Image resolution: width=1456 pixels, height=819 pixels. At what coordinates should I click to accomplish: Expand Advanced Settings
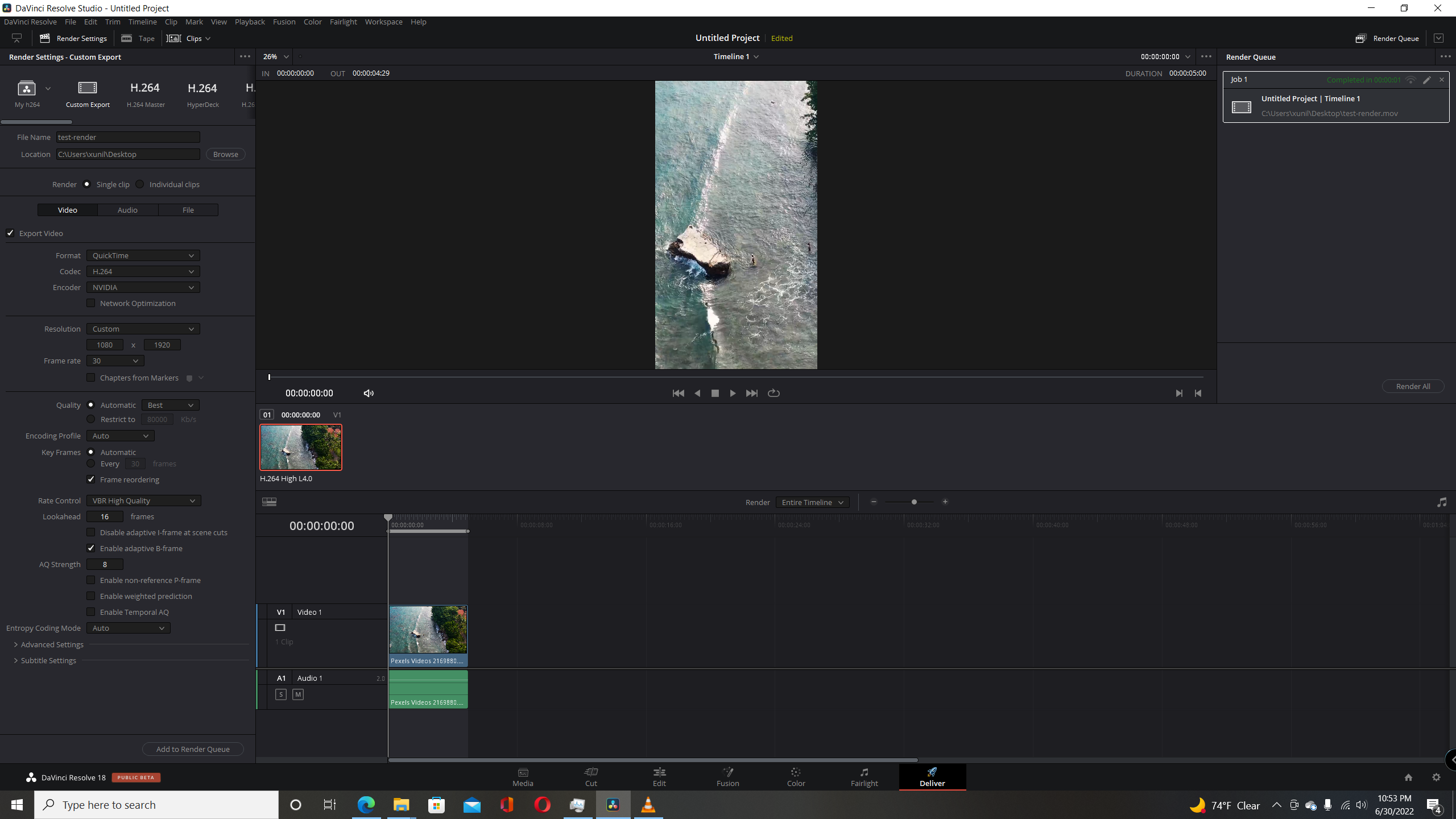click(49, 644)
